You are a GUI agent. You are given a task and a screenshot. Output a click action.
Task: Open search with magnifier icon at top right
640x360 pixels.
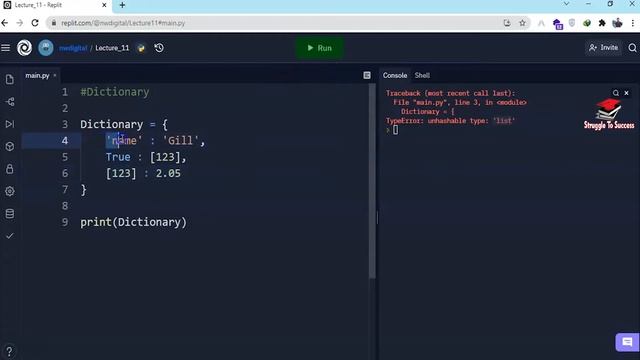[x=632, y=48]
